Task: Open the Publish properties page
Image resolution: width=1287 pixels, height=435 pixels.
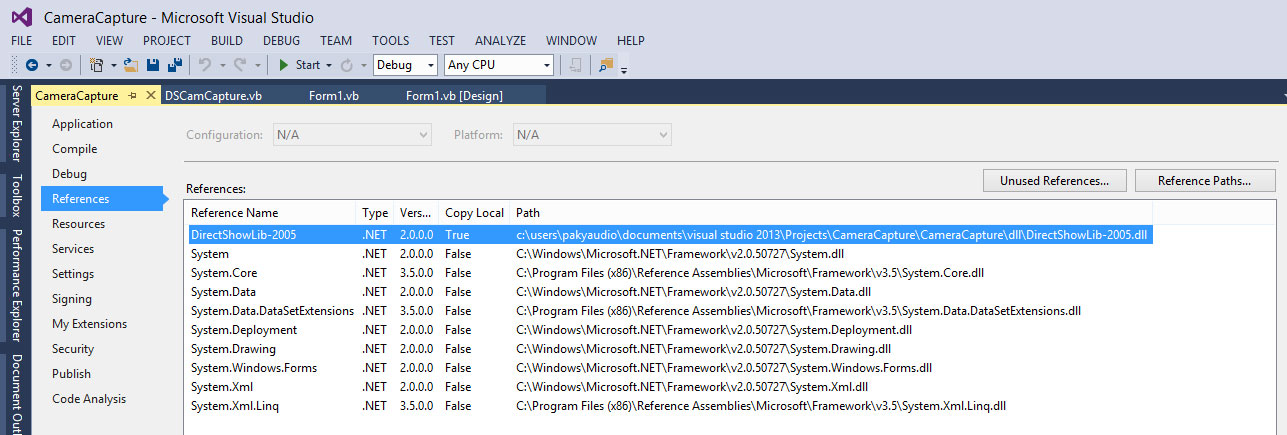Action: coord(71,374)
